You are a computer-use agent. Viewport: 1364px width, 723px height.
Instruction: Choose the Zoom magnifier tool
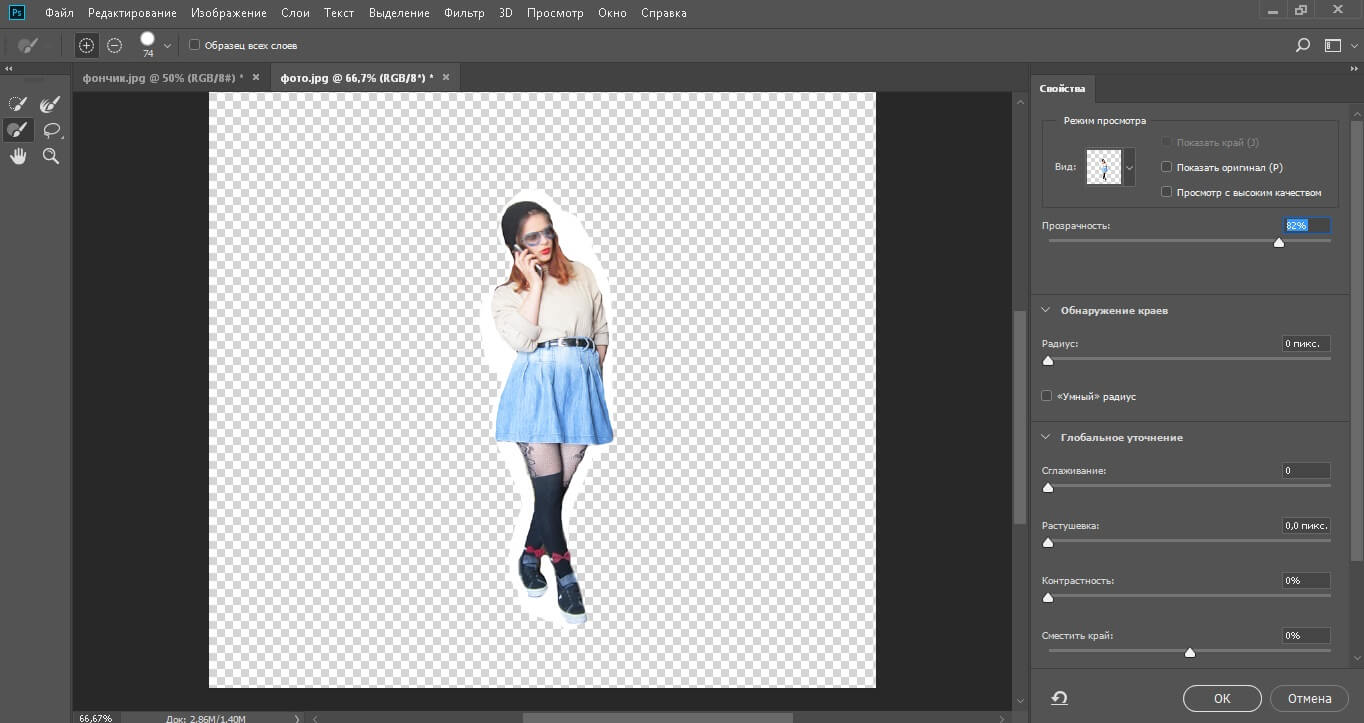[51, 156]
